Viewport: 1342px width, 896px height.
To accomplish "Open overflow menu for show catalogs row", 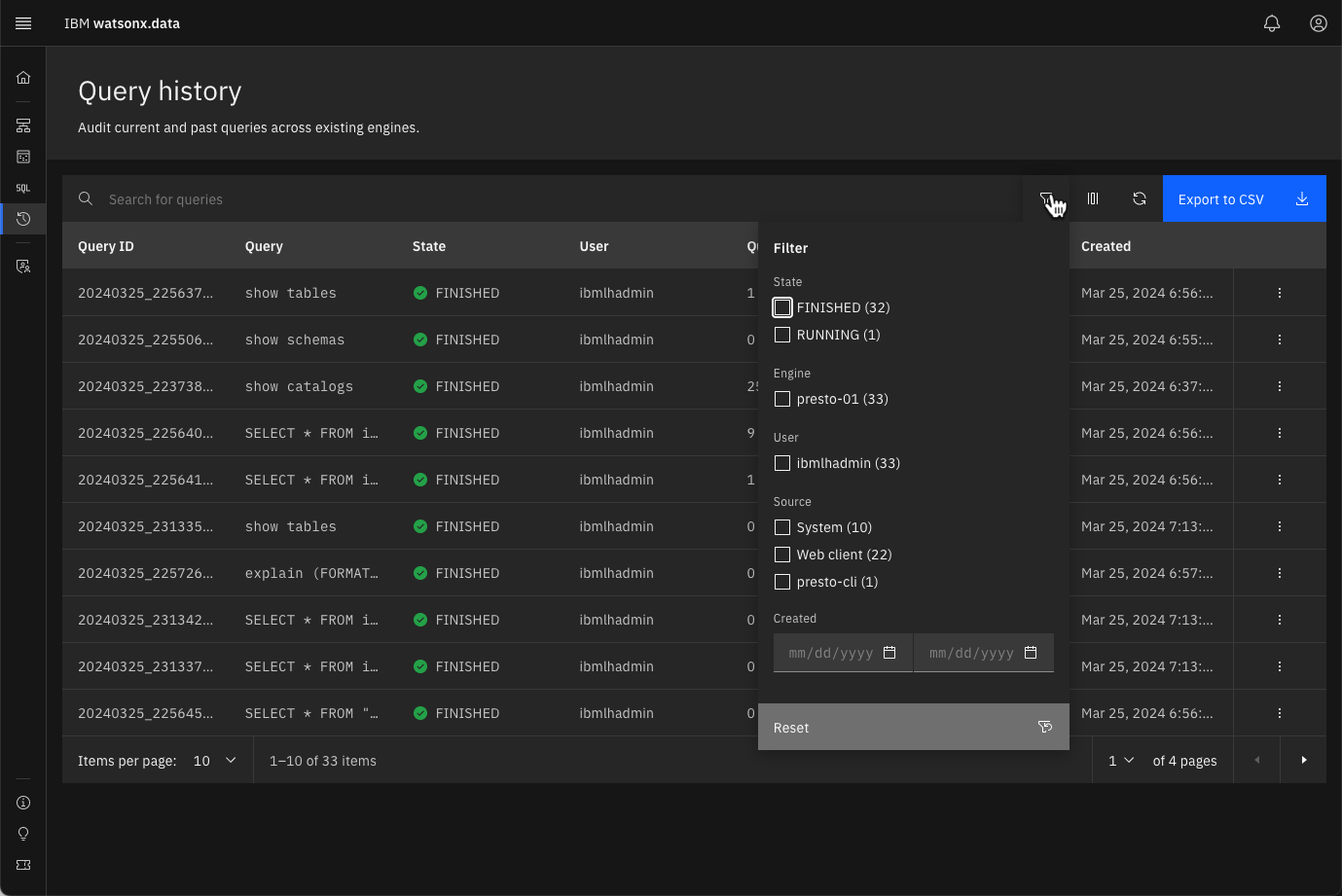I will (1280, 386).
